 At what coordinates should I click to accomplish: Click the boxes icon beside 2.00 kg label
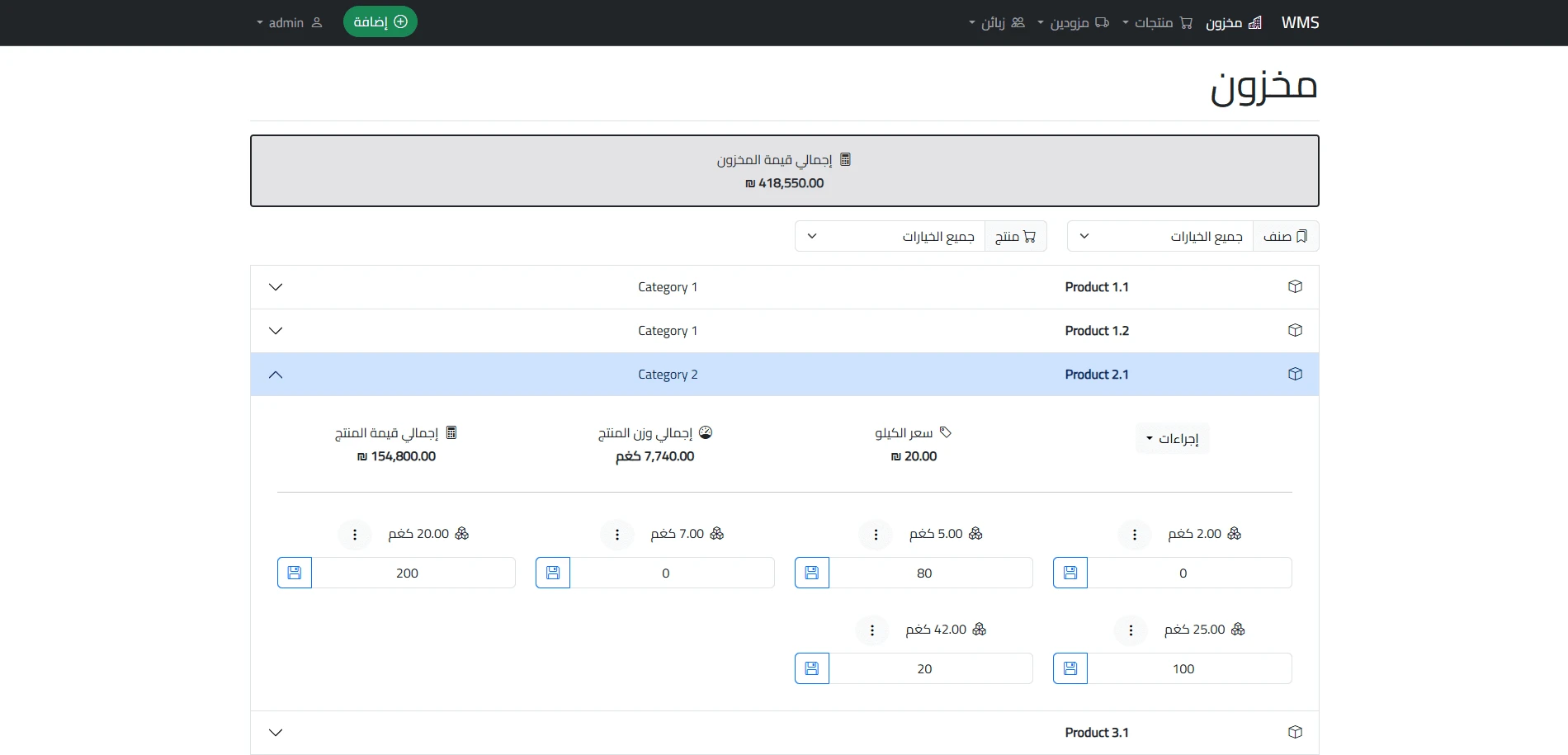click(1235, 534)
